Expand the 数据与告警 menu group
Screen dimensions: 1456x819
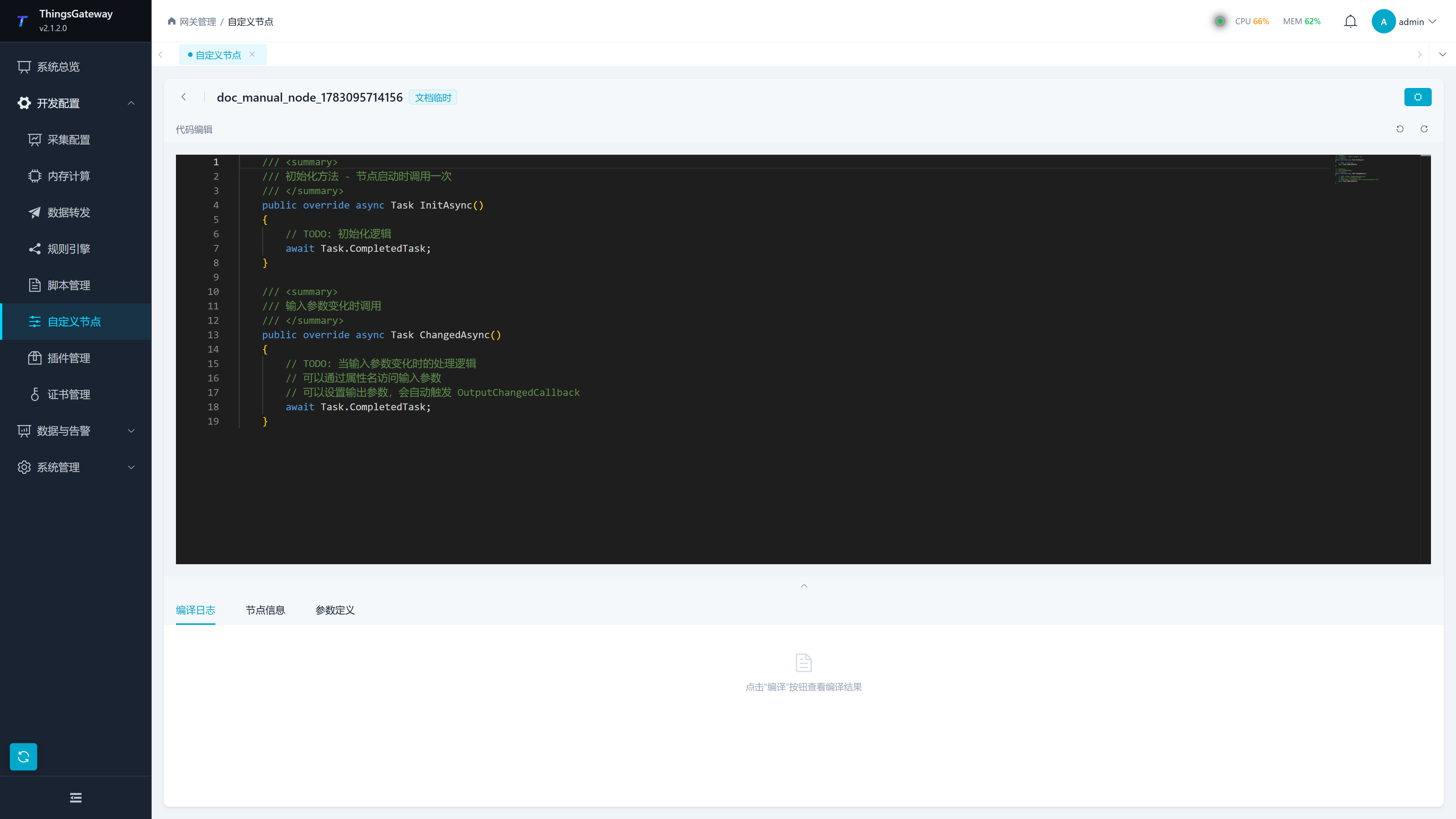(x=76, y=431)
